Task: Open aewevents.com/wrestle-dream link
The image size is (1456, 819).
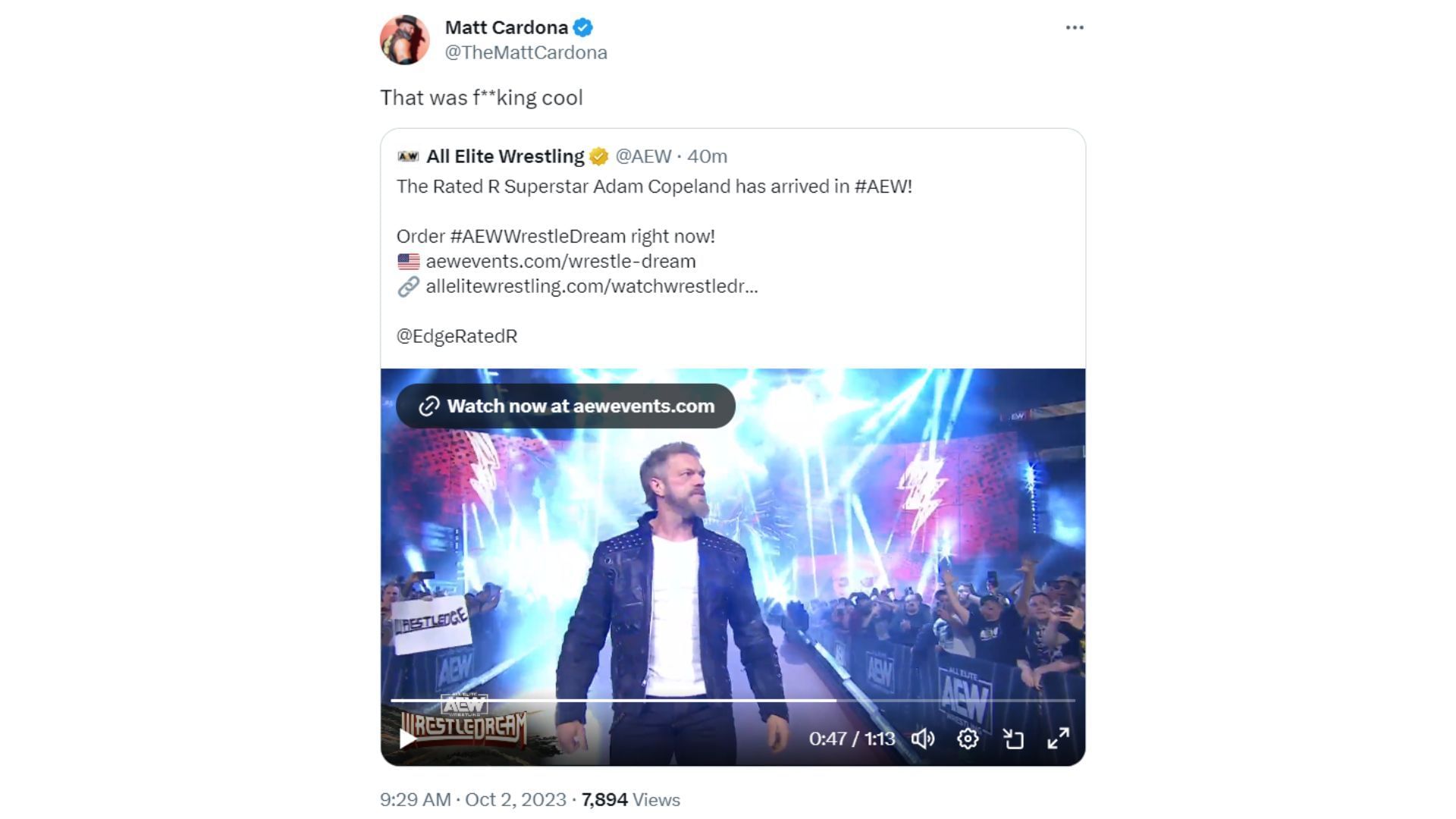Action: click(560, 262)
